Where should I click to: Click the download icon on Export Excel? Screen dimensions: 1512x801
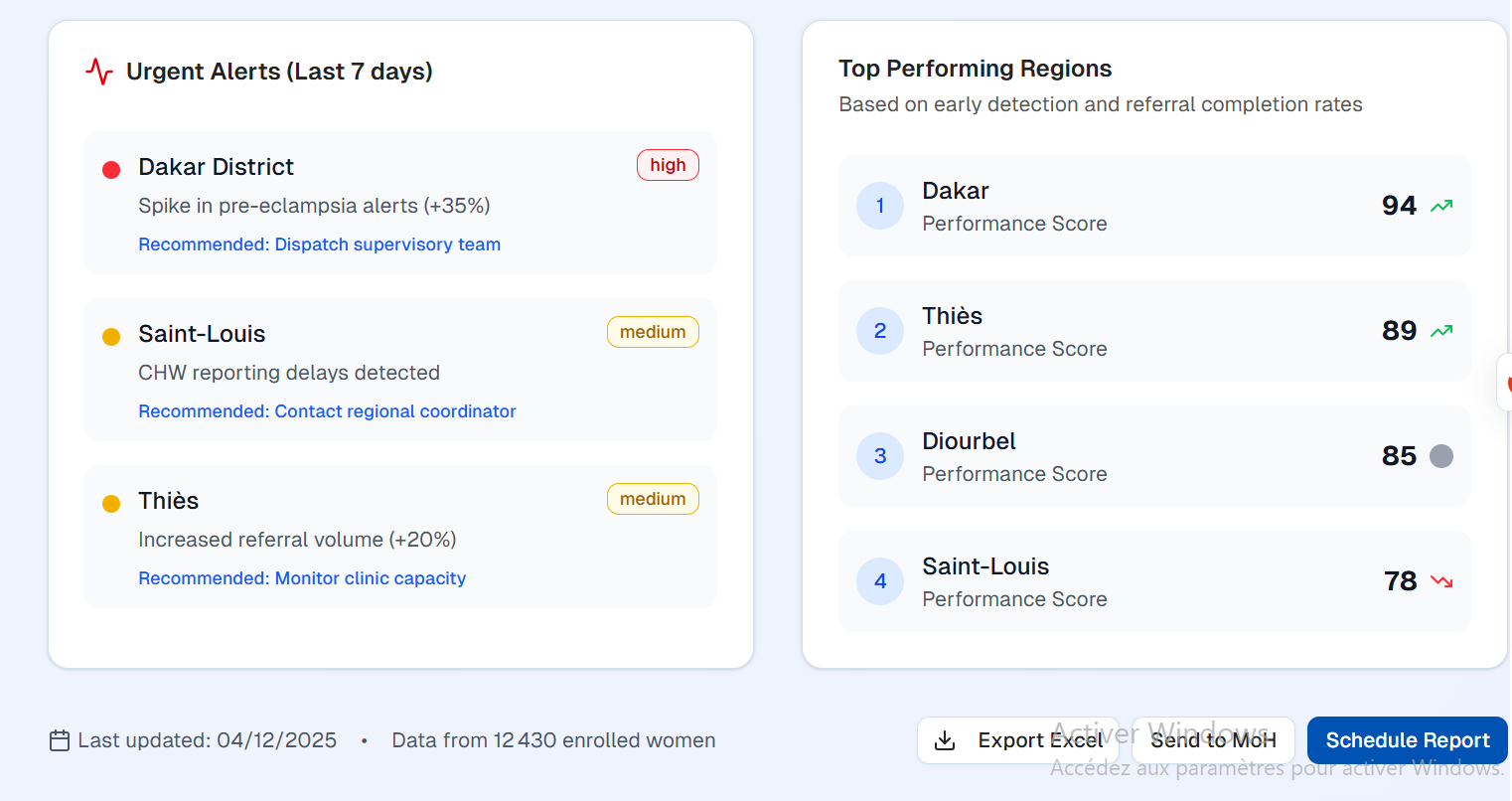point(945,741)
